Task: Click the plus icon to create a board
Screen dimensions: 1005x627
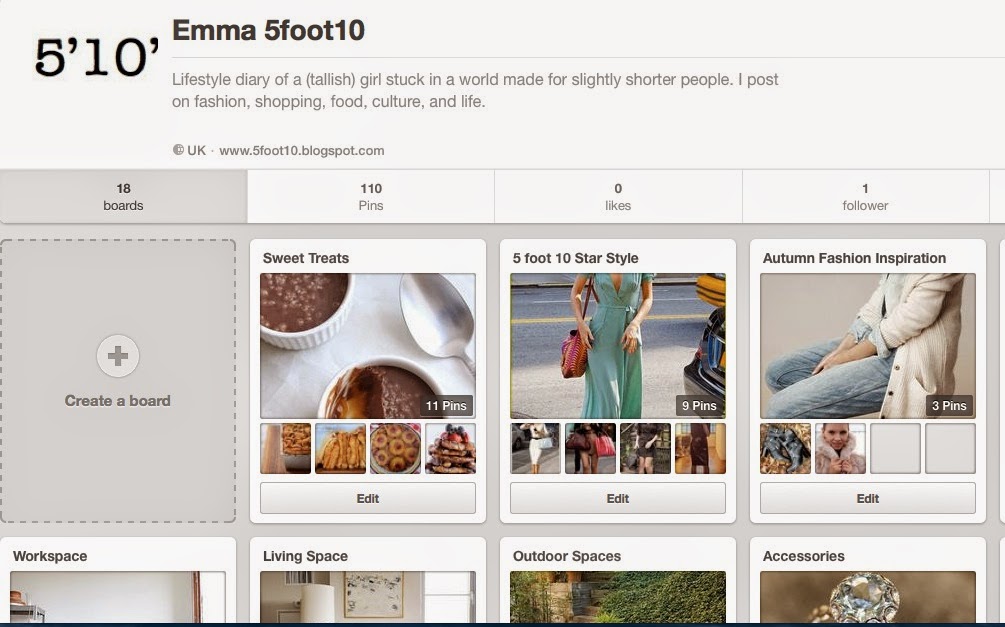Action: coord(118,356)
